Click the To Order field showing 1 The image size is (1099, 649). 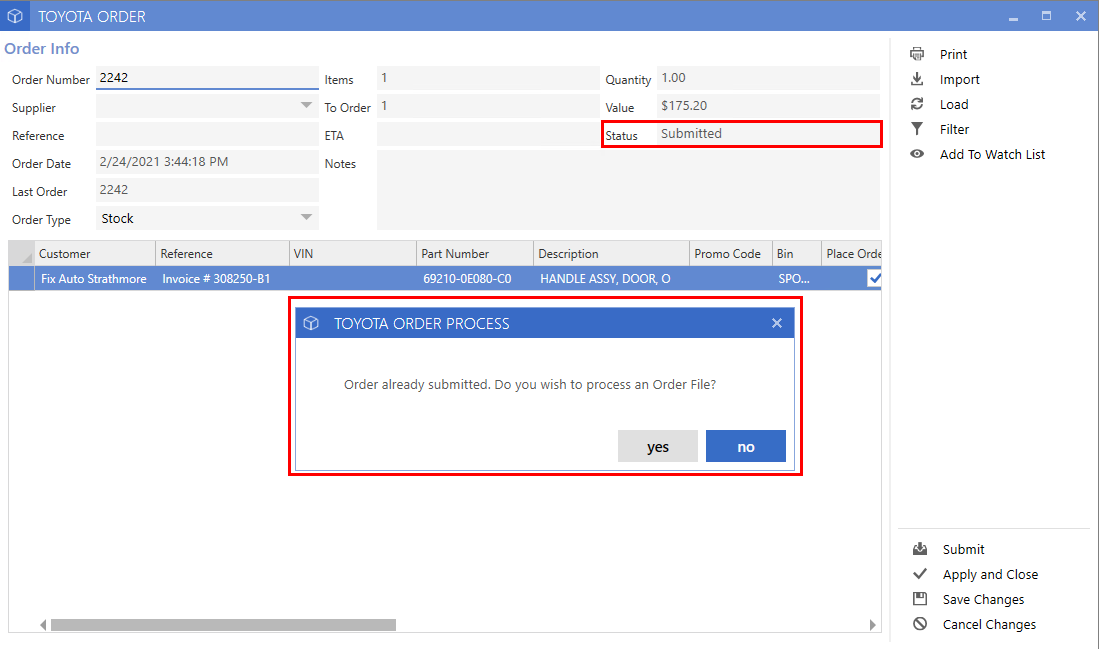tap(488, 106)
